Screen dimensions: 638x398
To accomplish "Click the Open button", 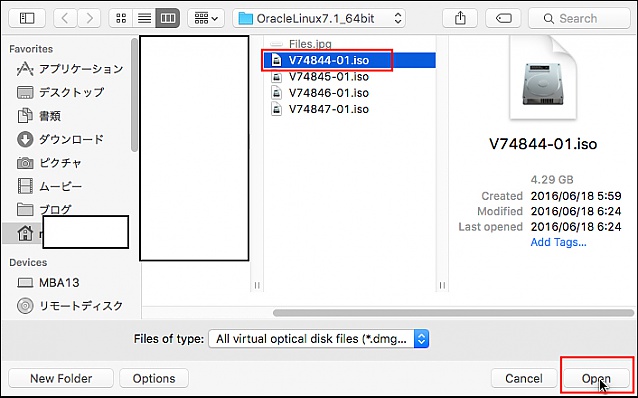I will [x=596, y=378].
